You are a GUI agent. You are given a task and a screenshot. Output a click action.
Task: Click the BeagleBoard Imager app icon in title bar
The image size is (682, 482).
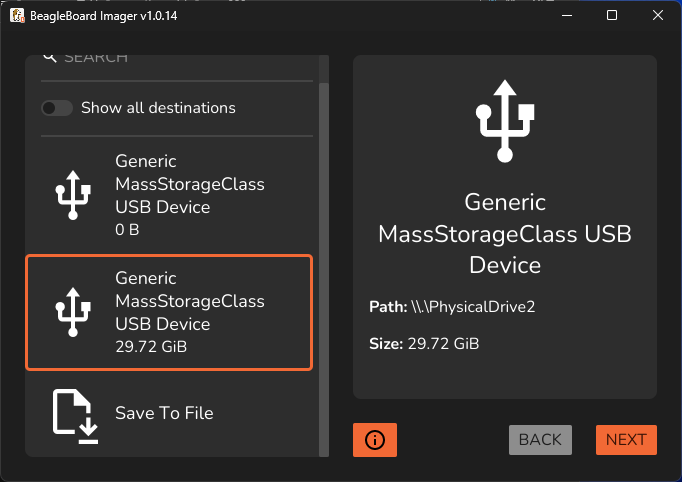coord(17,16)
